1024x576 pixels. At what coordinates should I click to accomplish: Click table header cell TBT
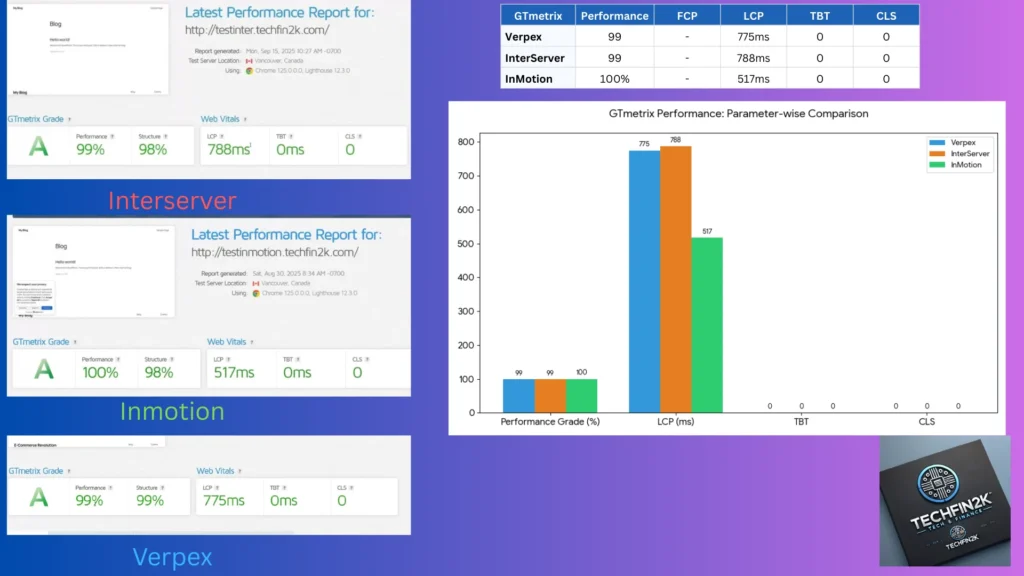pyautogui.click(x=820, y=16)
